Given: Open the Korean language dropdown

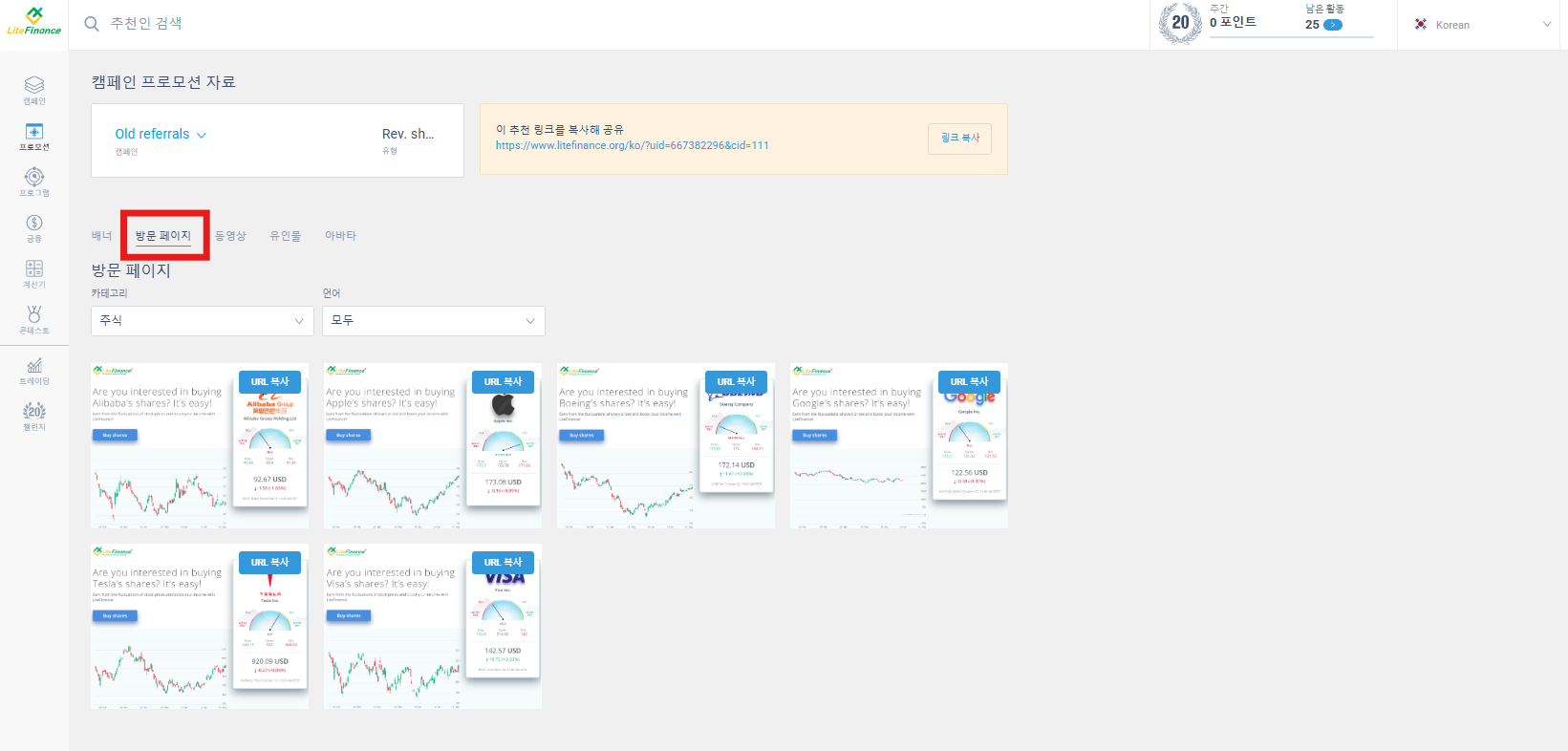Looking at the screenshot, I should coord(1484,25).
